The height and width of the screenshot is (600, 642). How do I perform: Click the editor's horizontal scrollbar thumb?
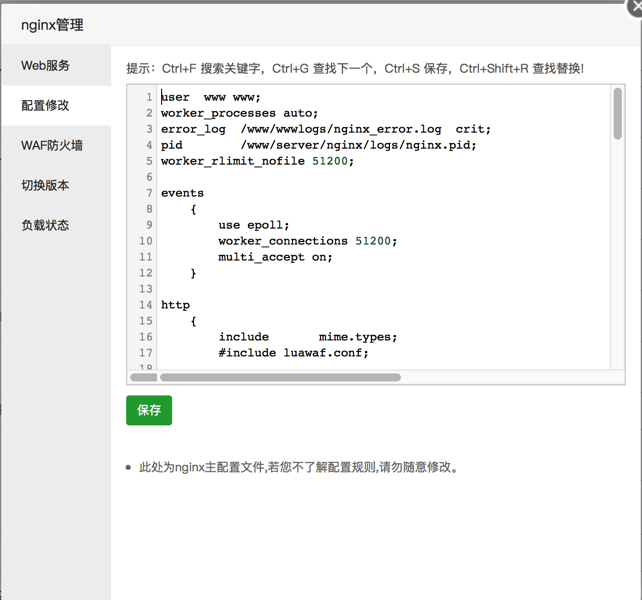280,377
